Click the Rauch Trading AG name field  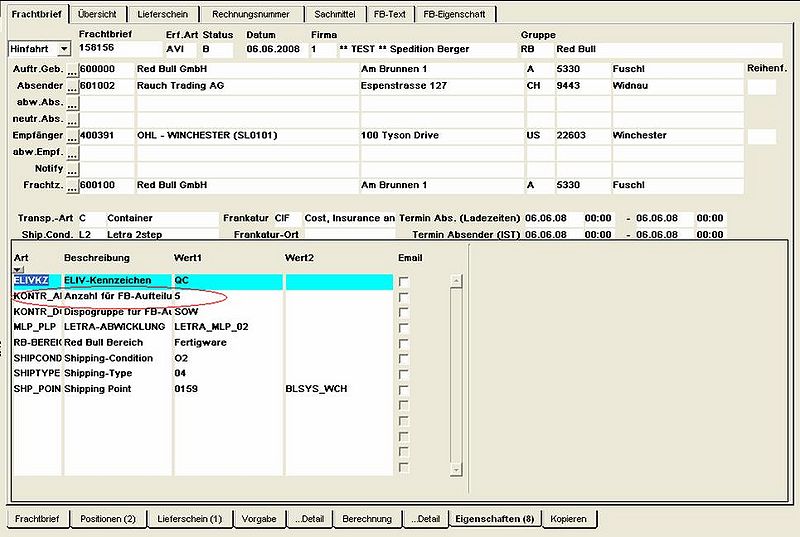point(247,86)
